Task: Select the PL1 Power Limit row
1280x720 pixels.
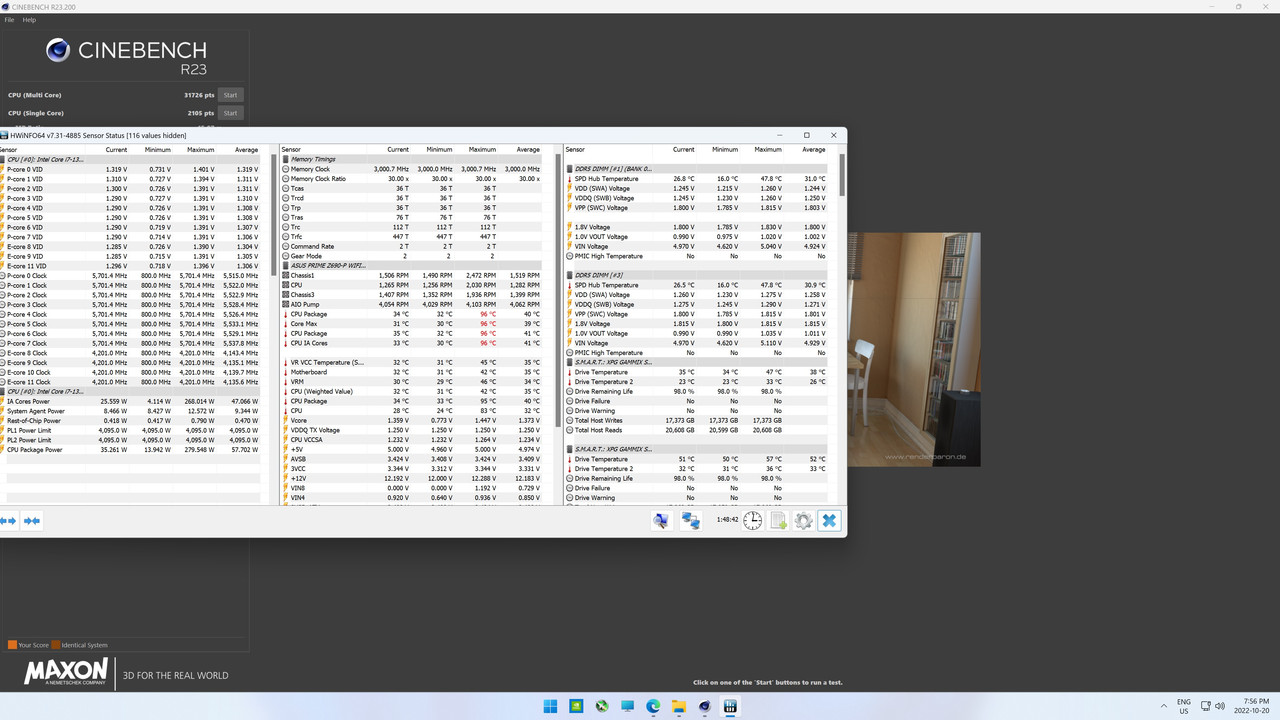Action: click(x=130, y=430)
